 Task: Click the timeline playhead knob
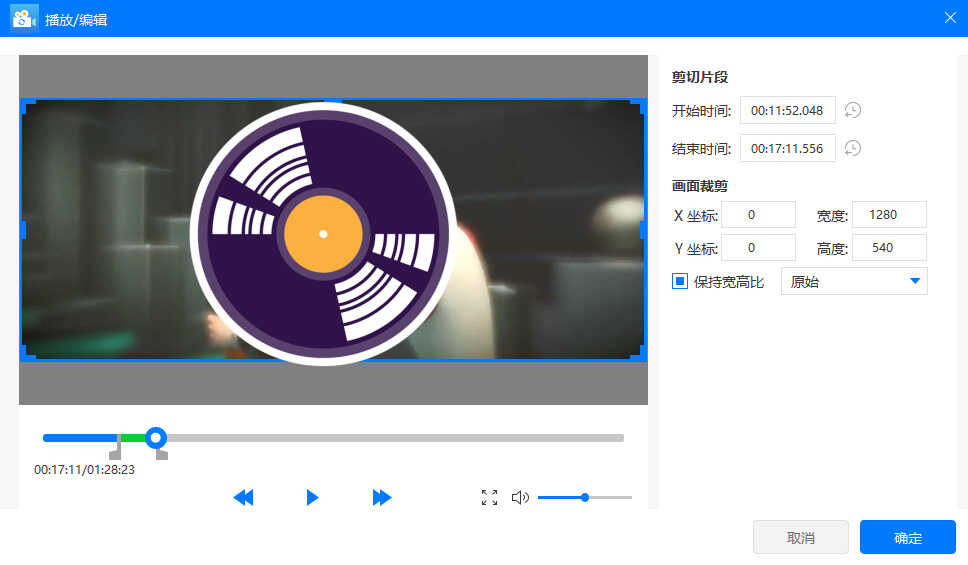click(x=156, y=438)
